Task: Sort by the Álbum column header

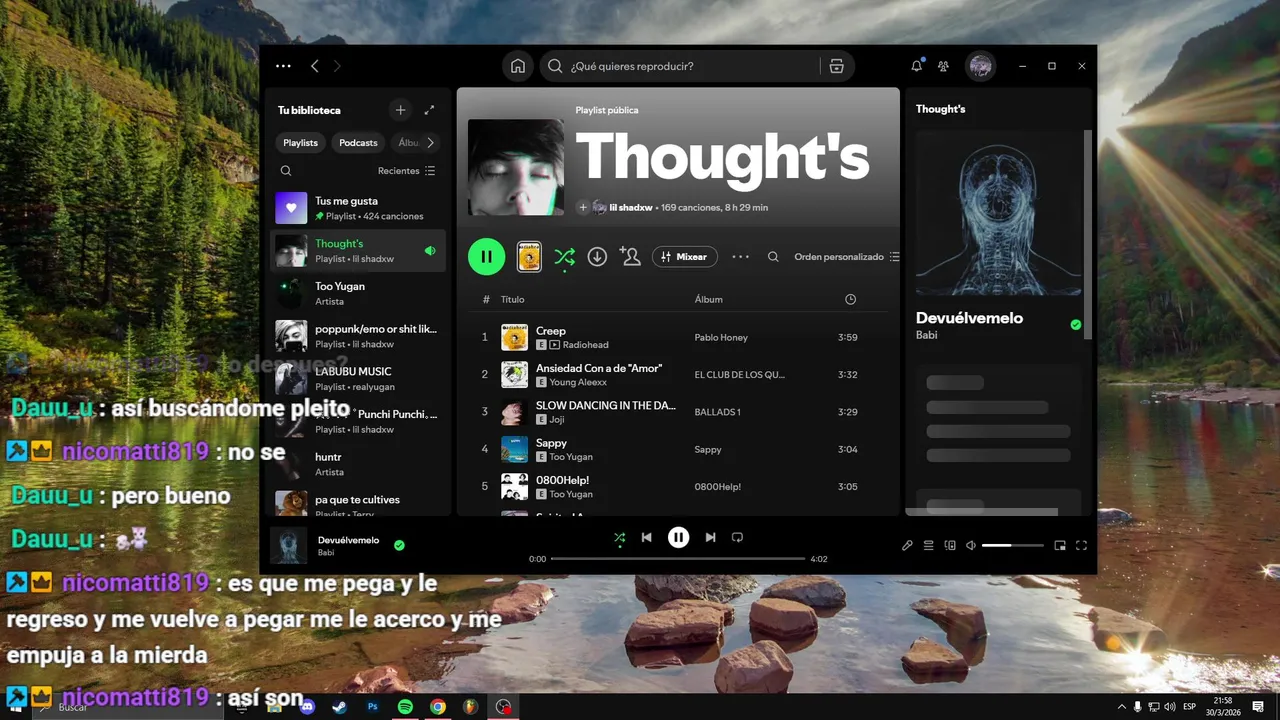Action: (x=709, y=299)
